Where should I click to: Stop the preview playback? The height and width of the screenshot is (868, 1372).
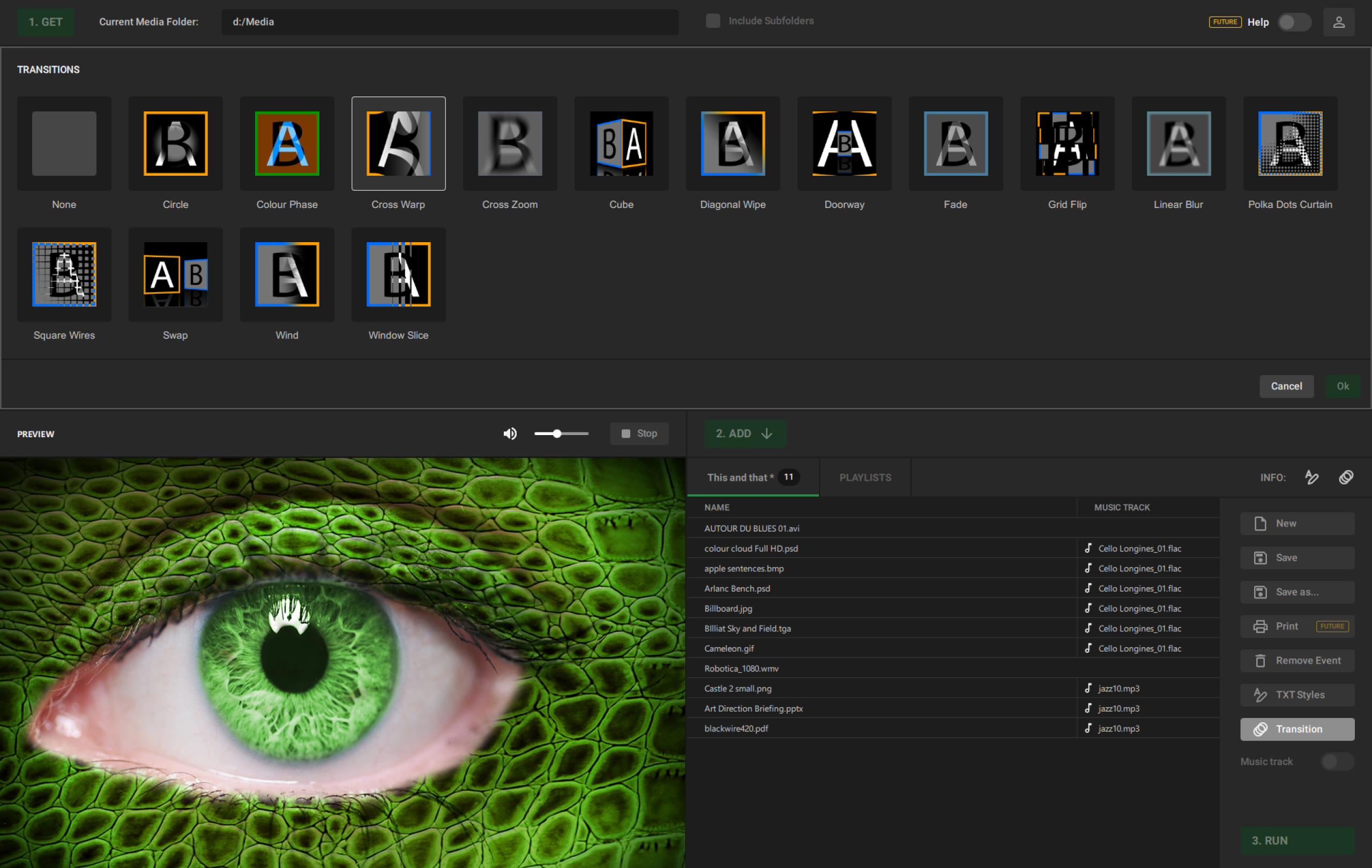[639, 434]
